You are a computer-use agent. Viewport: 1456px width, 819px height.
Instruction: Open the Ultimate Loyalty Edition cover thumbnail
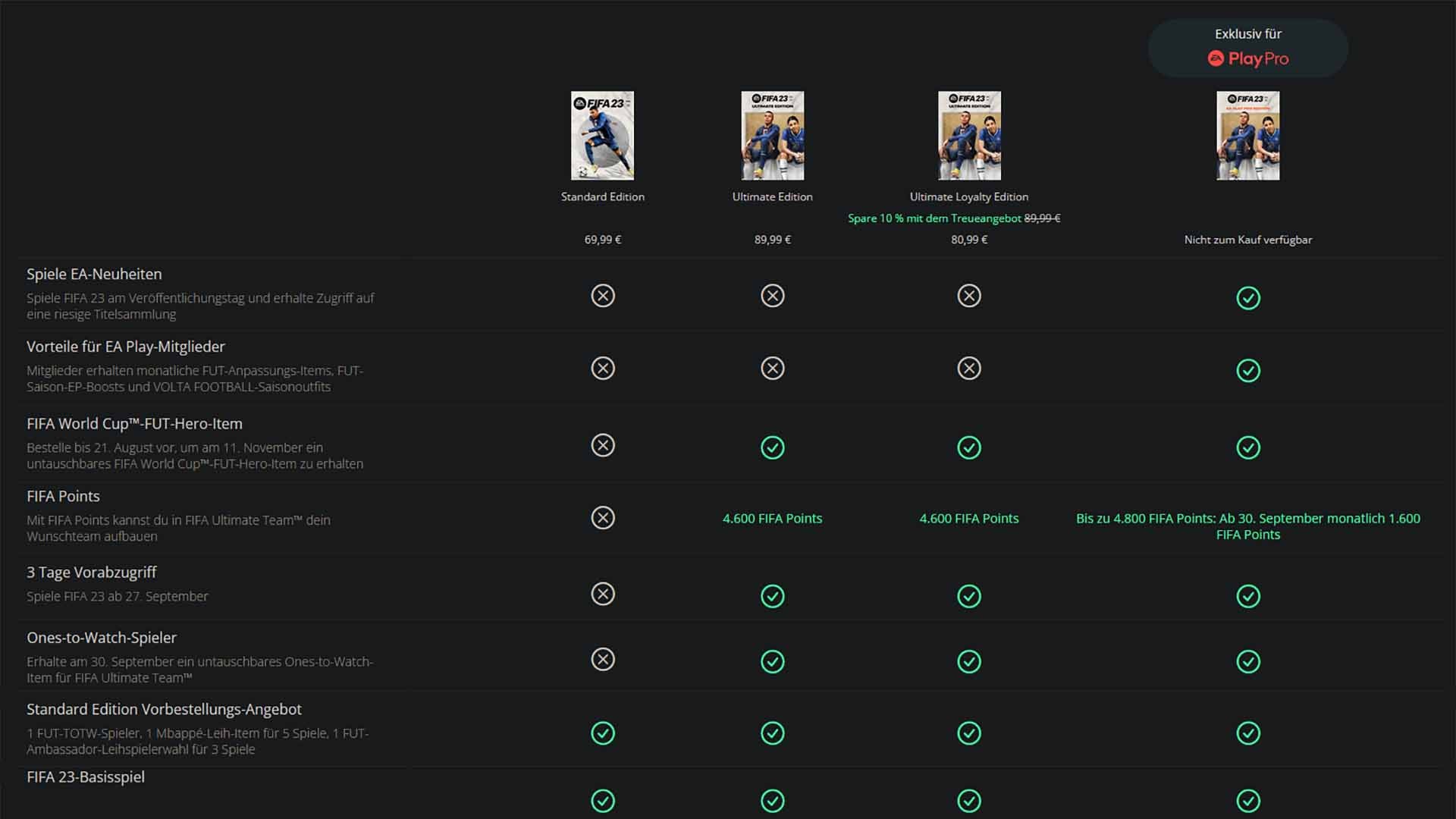[x=969, y=136]
